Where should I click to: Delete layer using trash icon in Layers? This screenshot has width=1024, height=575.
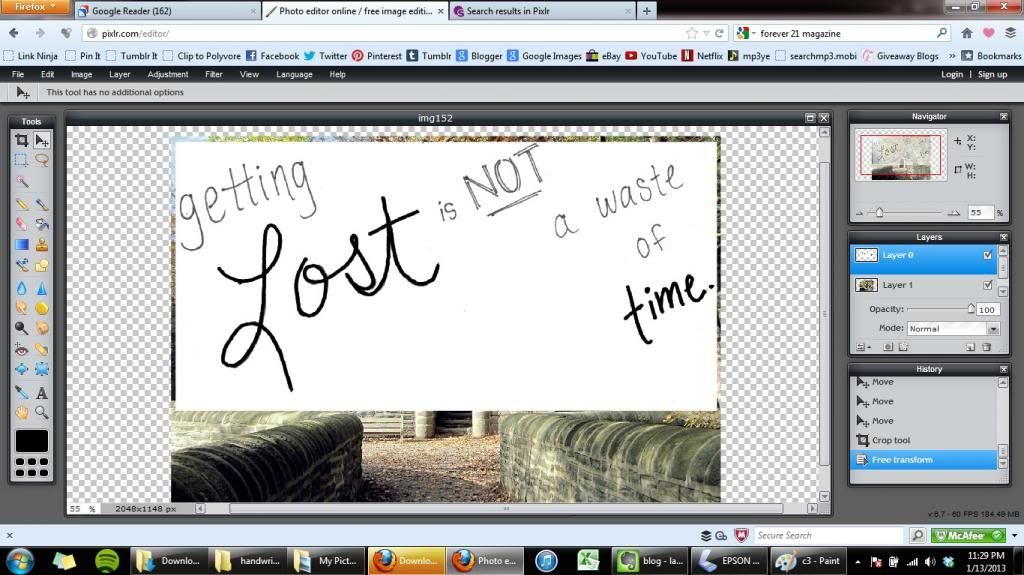click(x=987, y=347)
